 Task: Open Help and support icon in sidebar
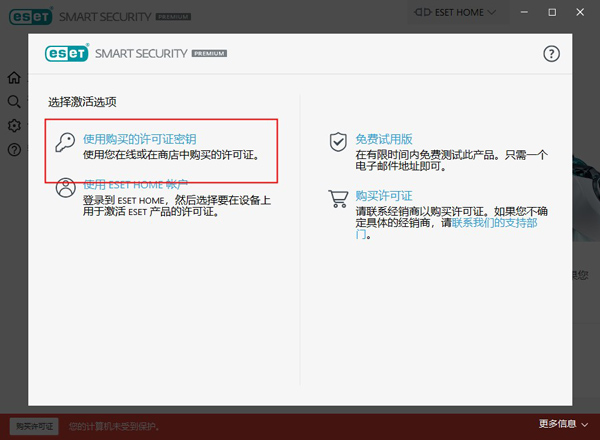pyautogui.click(x=14, y=150)
